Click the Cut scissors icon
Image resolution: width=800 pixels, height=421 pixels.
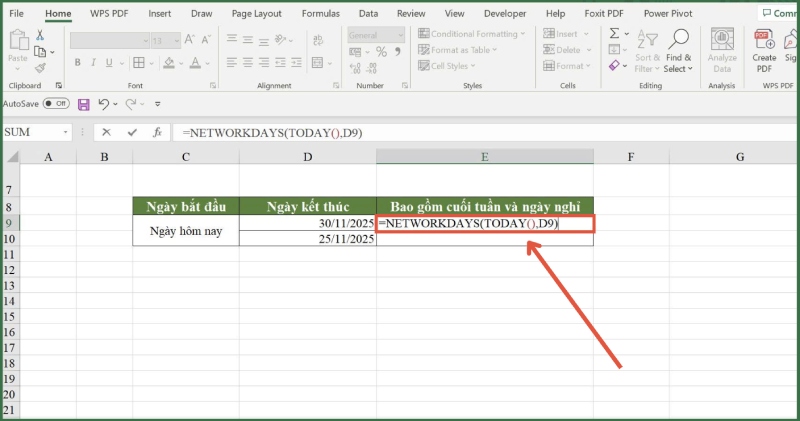(x=40, y=34)
